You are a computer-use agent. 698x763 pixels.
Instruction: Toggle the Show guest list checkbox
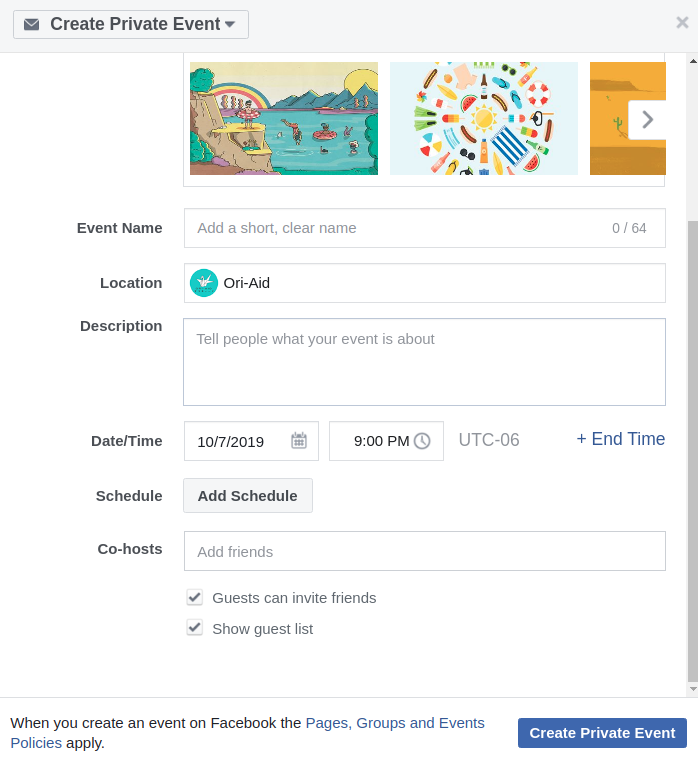(x=195, y=629)
